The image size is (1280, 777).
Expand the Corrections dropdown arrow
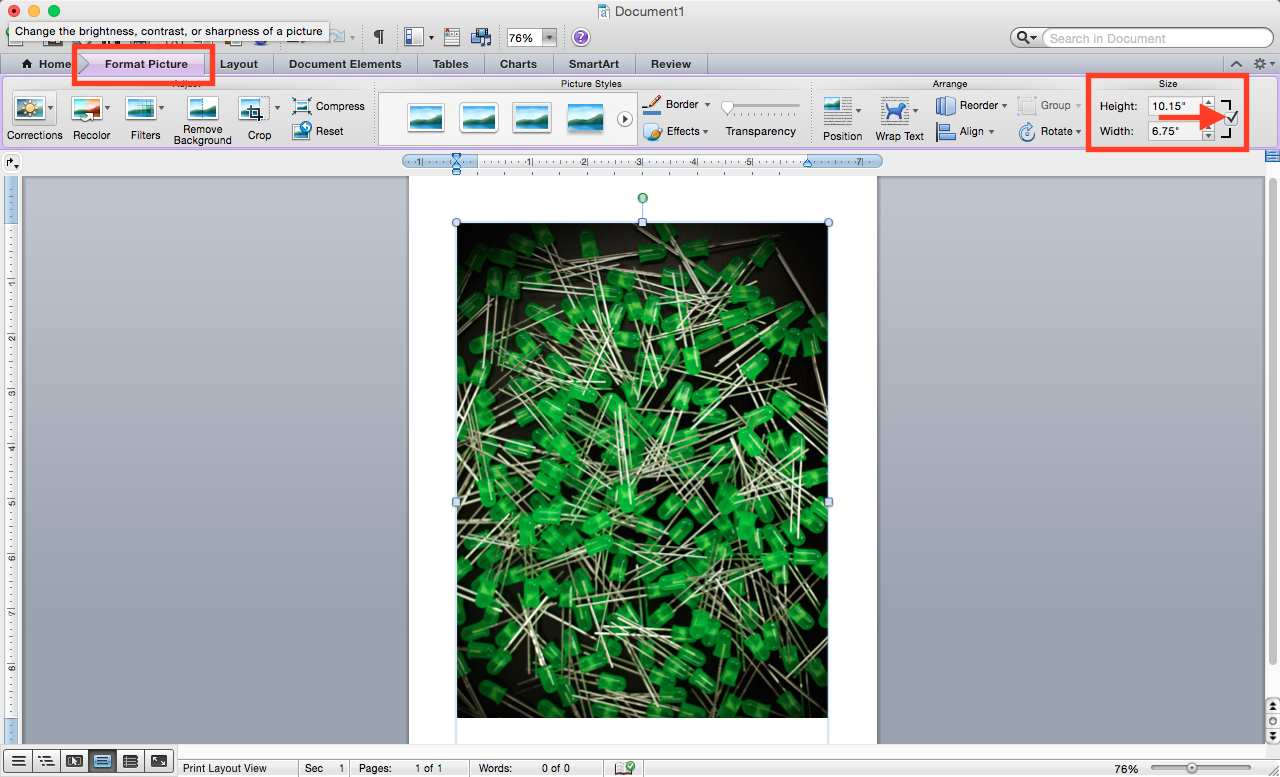coord(51,109)
